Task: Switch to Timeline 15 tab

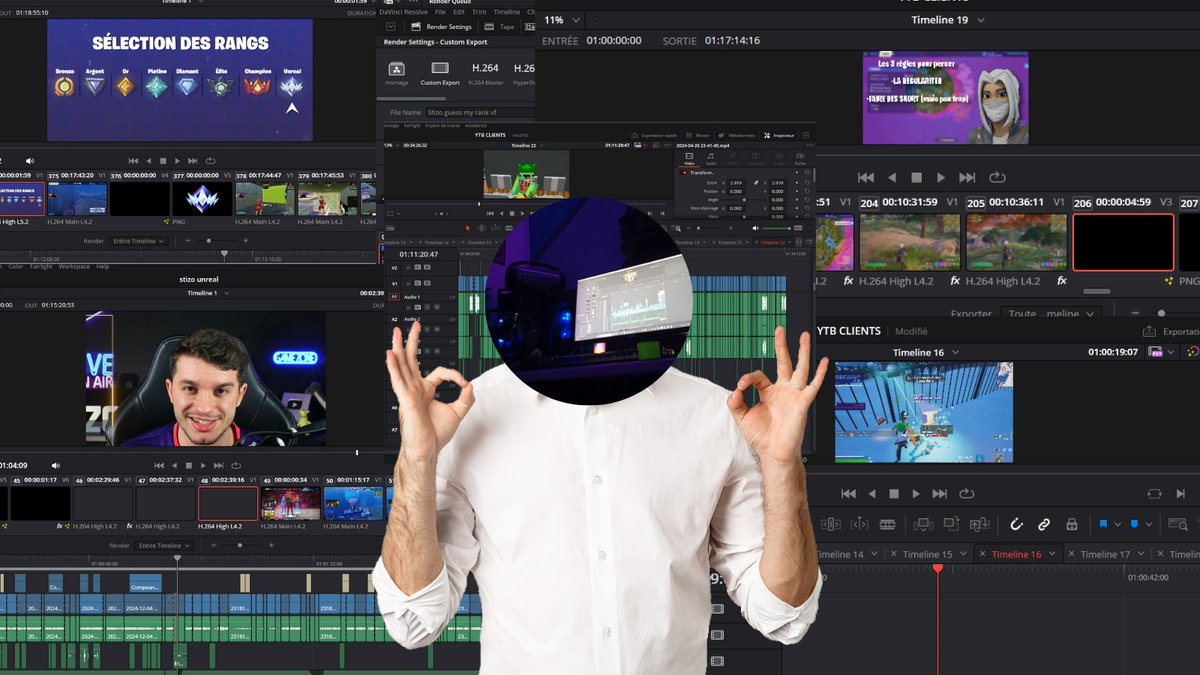Action: click(927, 554)
